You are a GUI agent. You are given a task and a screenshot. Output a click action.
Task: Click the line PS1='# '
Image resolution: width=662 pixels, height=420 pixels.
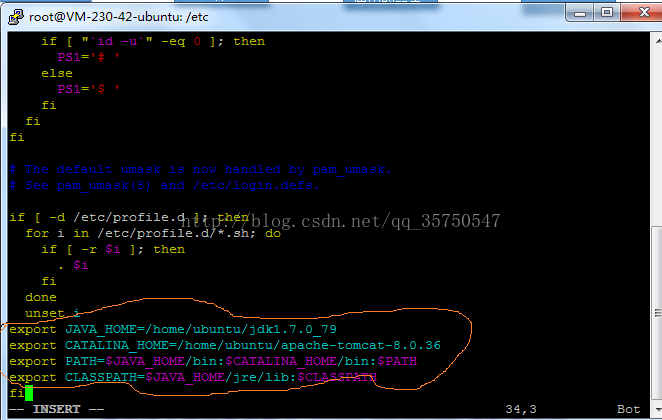point(89,57)
